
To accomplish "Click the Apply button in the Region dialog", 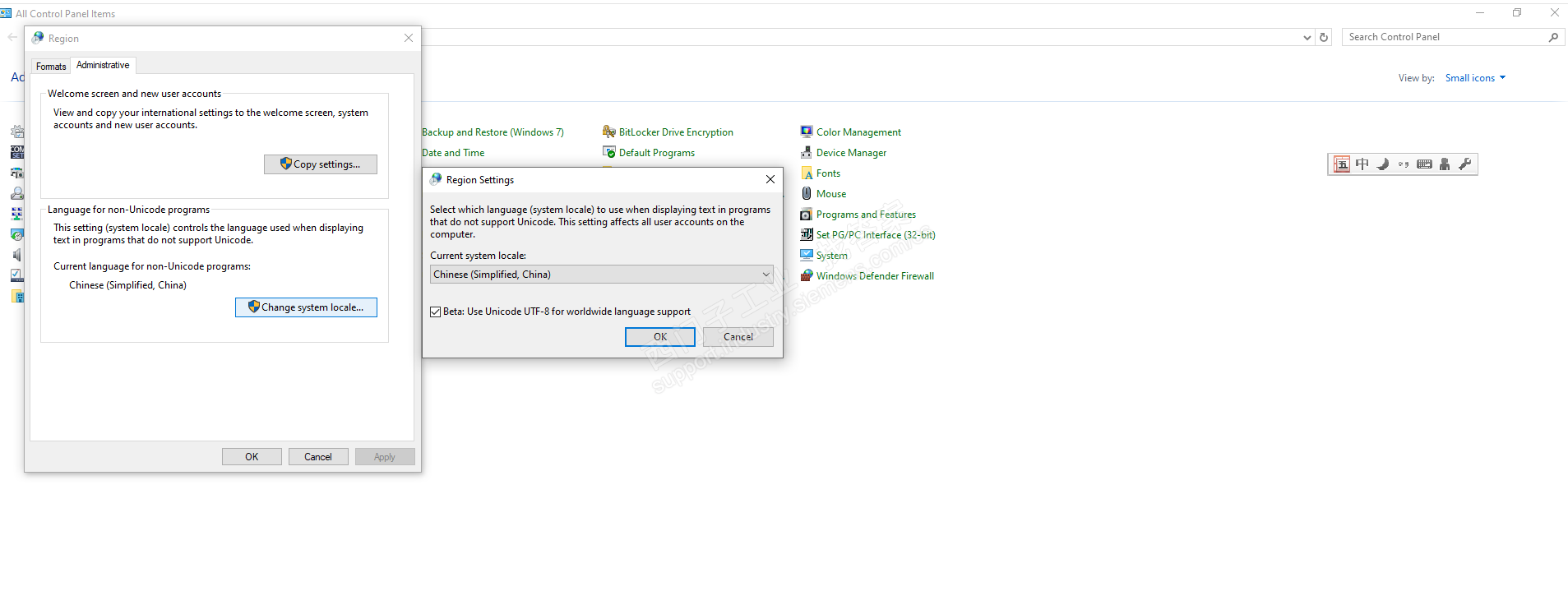I will pyautogui.click(x=385, y=457).
